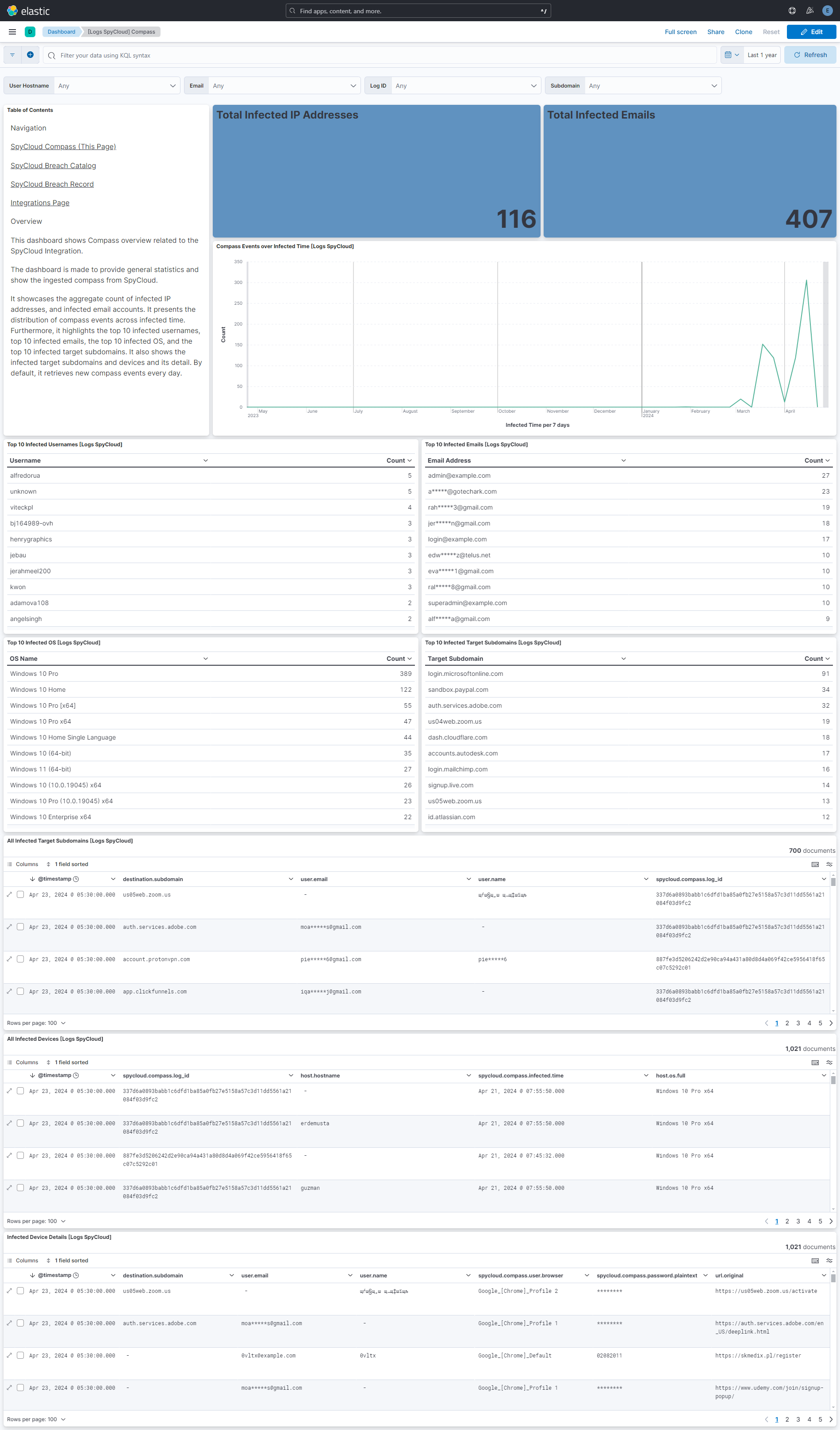Open the main navigation hamburger menu
This screenshot has width=840, height=1430.
12,32
